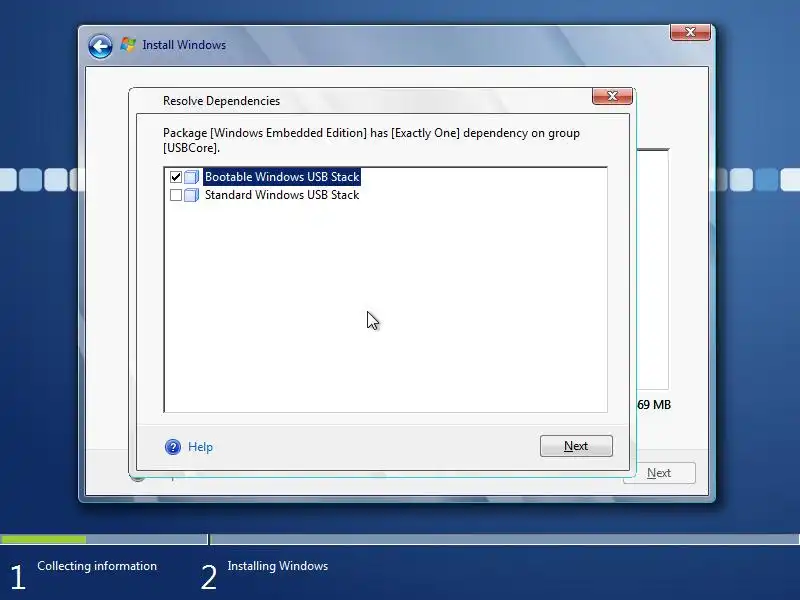Click the Resolve Dependencies title text
800x600 pixels.
[221, 101]
